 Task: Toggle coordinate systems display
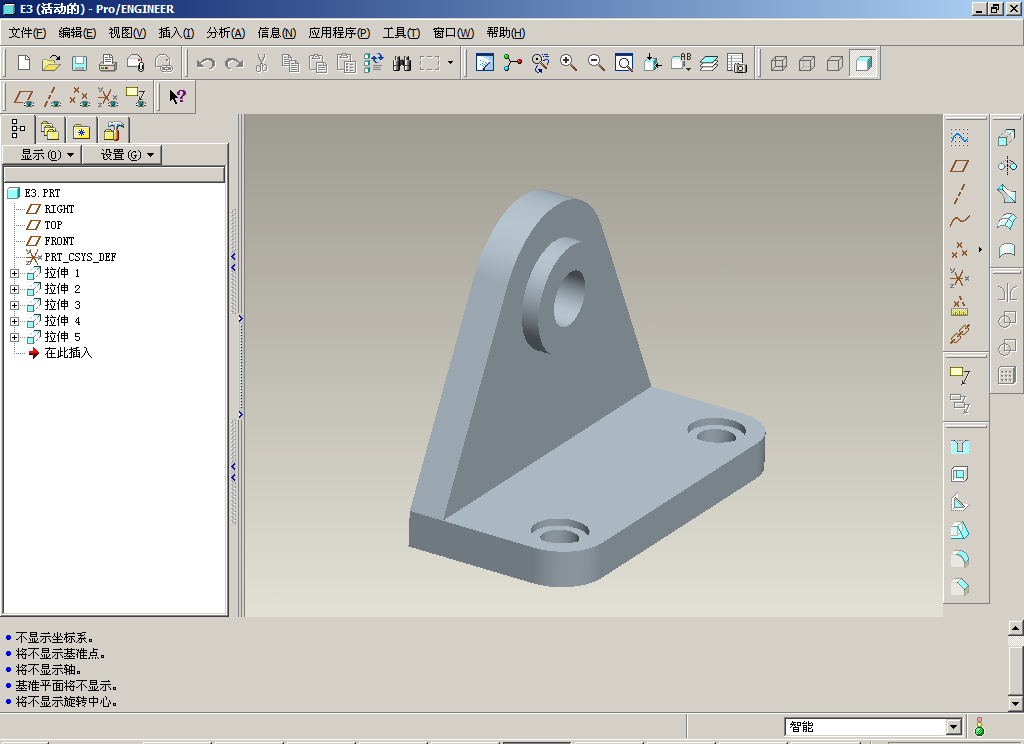point(108,97)
